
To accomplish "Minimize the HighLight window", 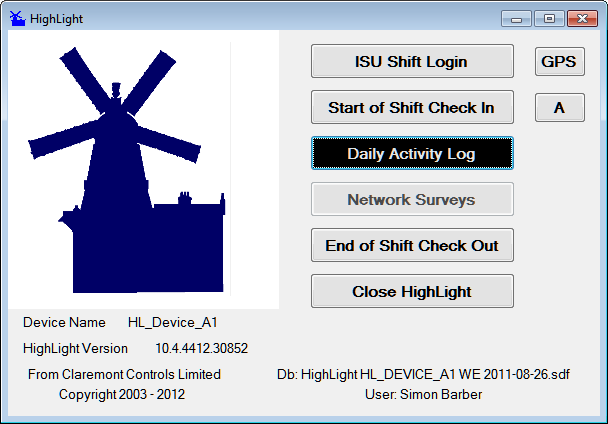I will point(519,18).
